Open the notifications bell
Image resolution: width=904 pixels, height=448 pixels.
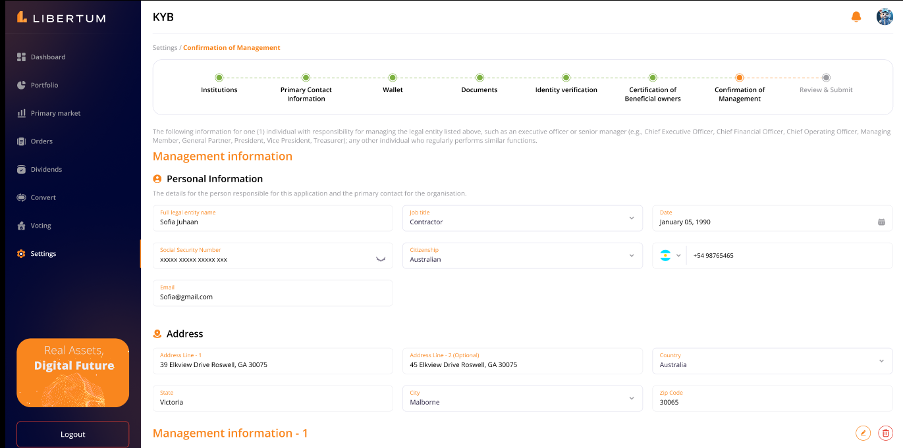856,17
